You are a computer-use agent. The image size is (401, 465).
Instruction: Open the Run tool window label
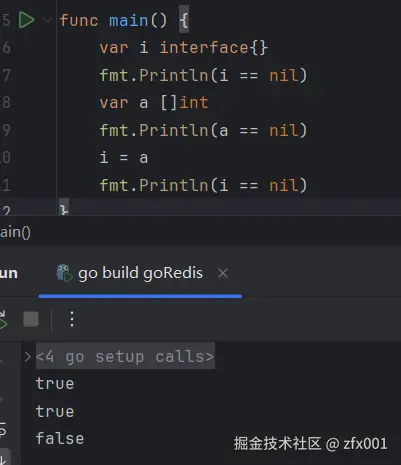(x=9, y=273)
